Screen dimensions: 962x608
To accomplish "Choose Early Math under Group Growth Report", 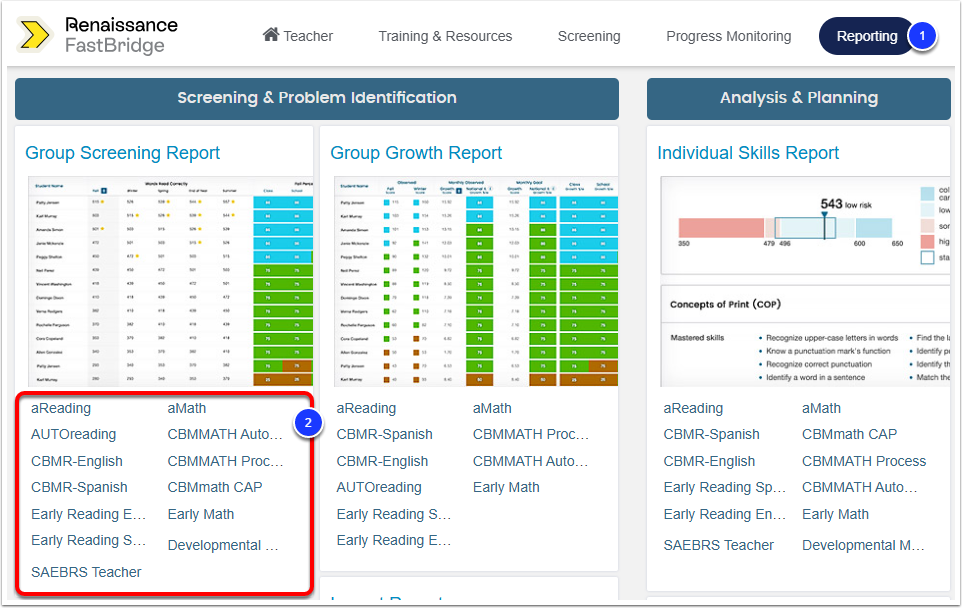I will [506, 488].
